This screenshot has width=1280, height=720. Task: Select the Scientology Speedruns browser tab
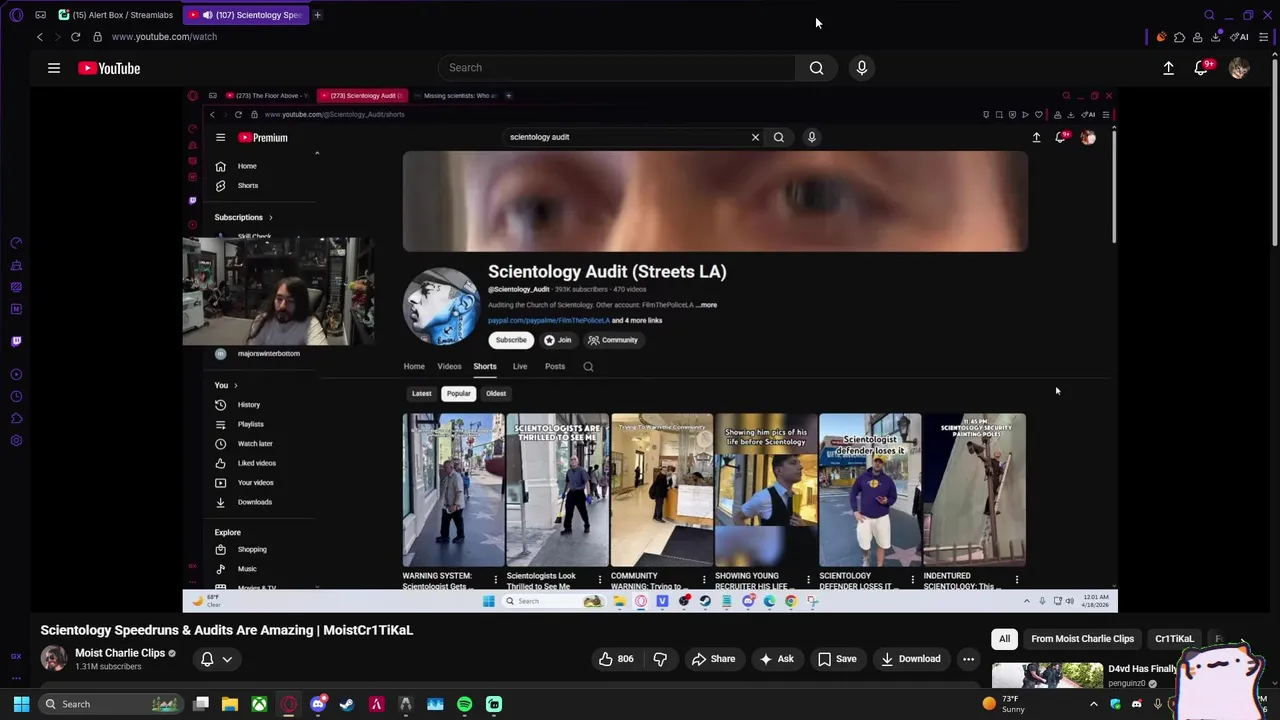point(247,15)
